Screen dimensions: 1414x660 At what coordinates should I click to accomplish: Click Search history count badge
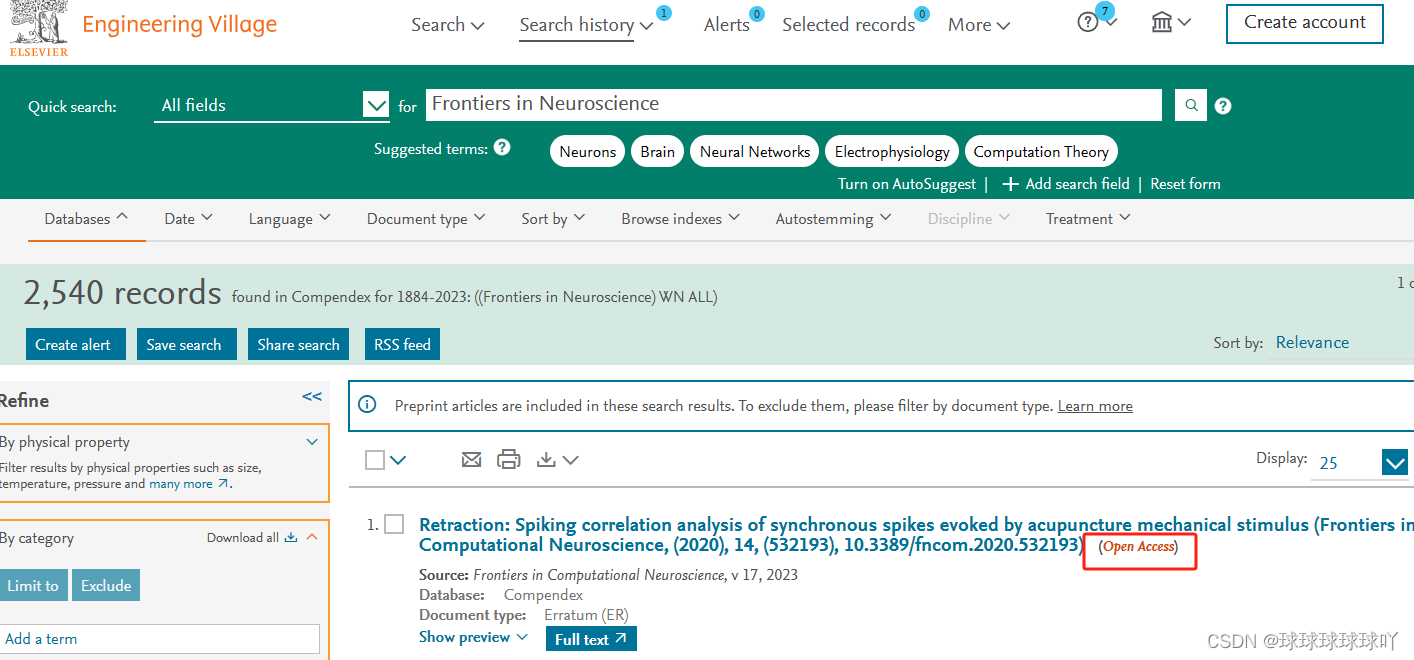(664, 13)
